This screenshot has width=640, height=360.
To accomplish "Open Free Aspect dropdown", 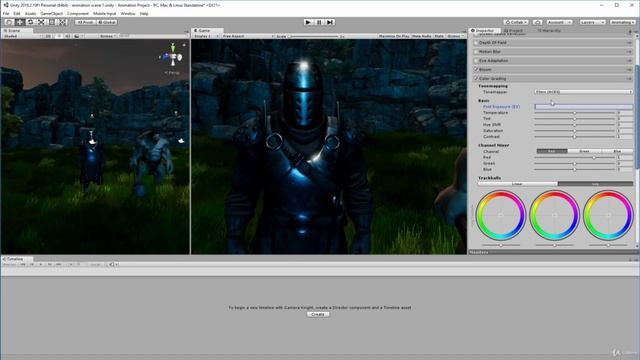I will pyautogui.click(x=247, y=36).
